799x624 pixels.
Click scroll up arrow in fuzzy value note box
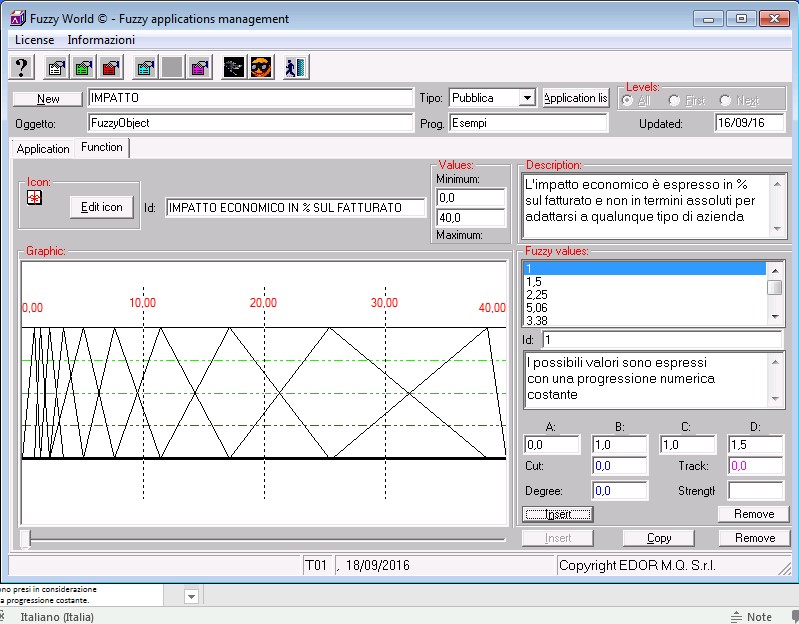pyautogui.click(x=775, y=362)
